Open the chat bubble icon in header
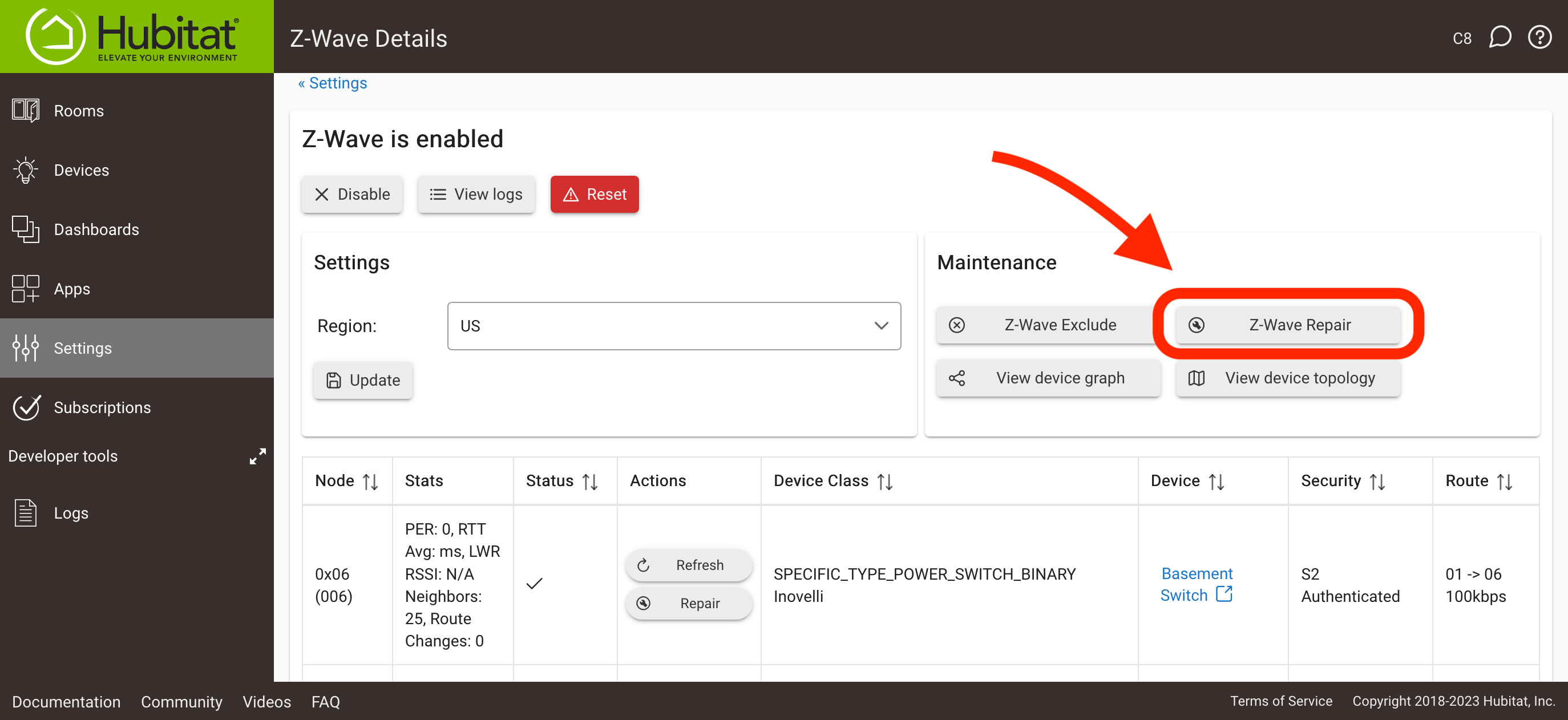1568x720 pixels. [x=1500, y=38]
